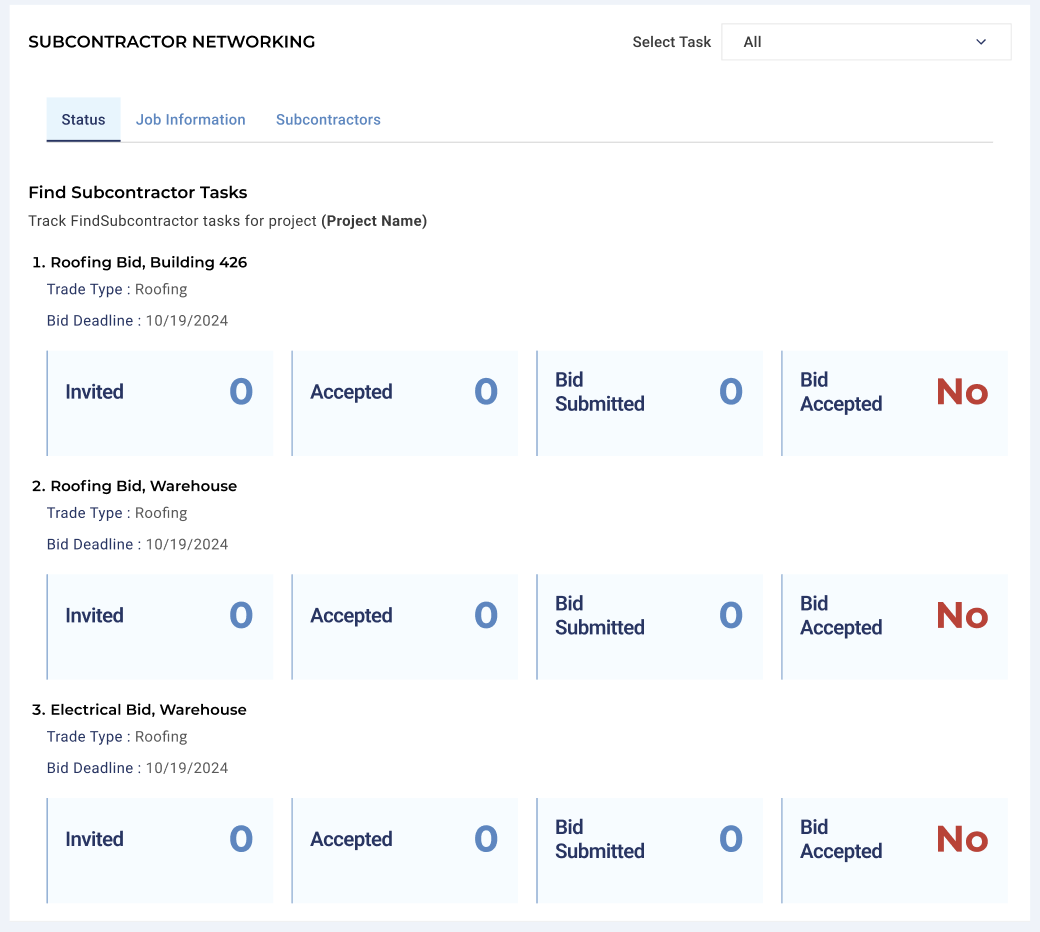
Task: Select the Accepted card for Building 426
Action: click(404, 403)
